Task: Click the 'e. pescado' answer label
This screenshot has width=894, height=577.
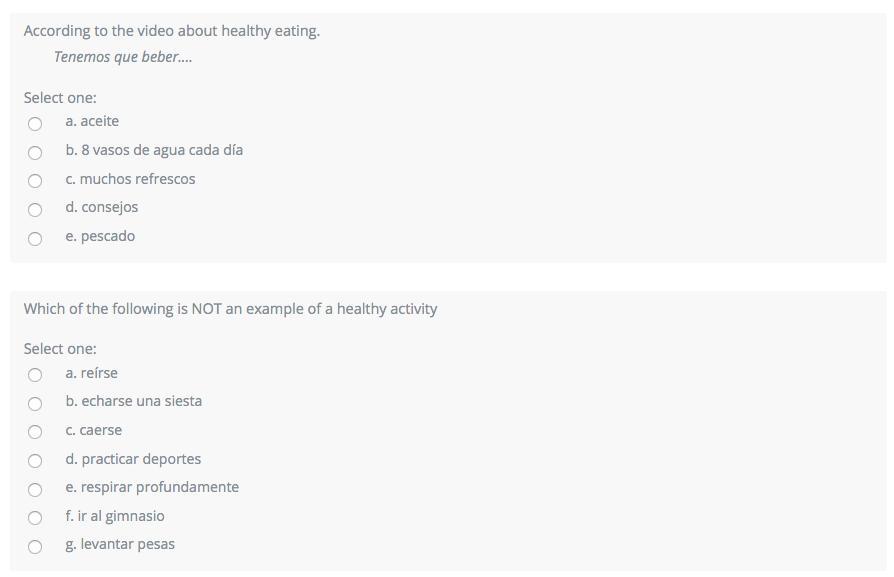Action: [x=100, y=236]
